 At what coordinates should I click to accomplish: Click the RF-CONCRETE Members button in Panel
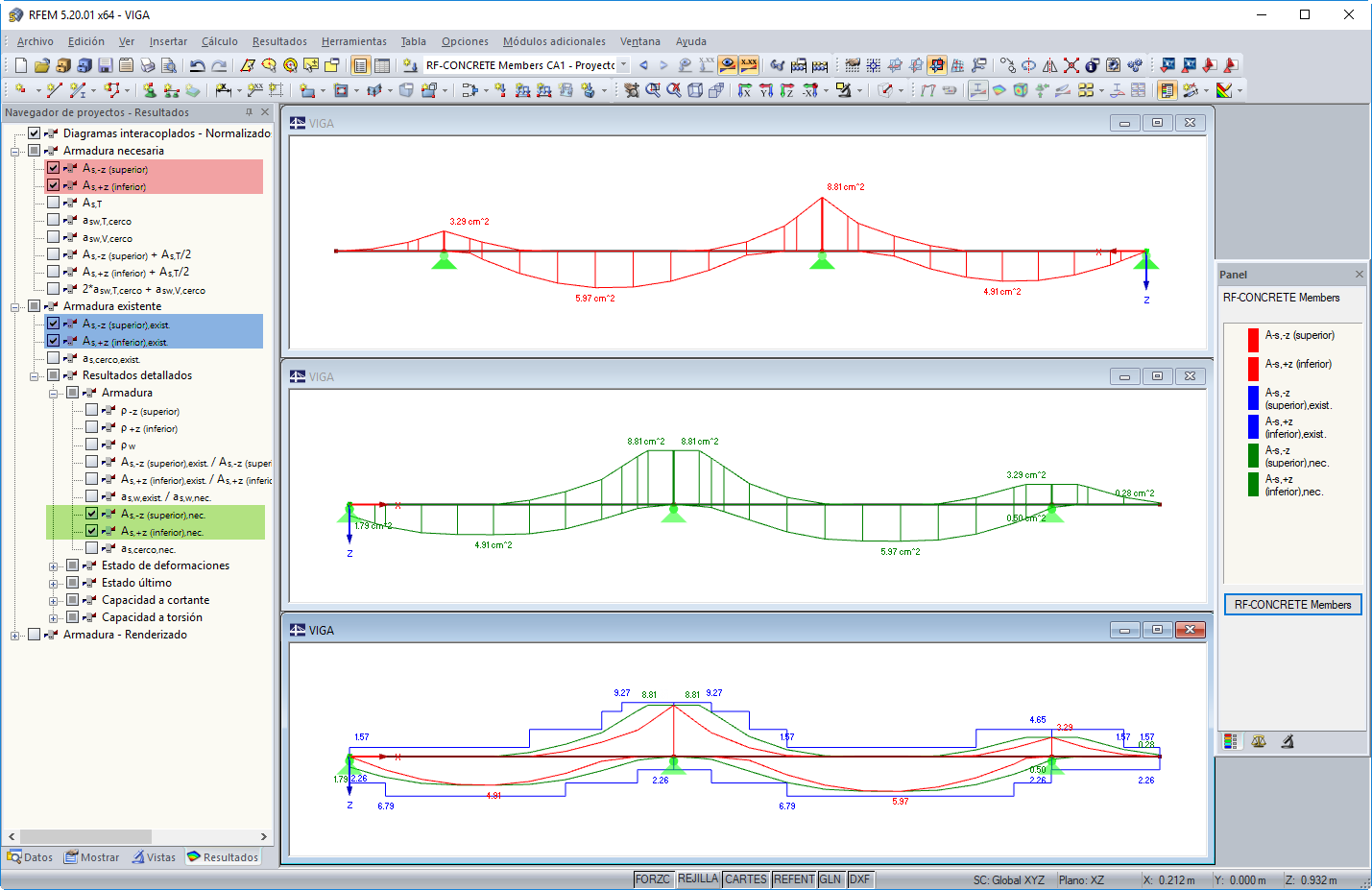1292,605
